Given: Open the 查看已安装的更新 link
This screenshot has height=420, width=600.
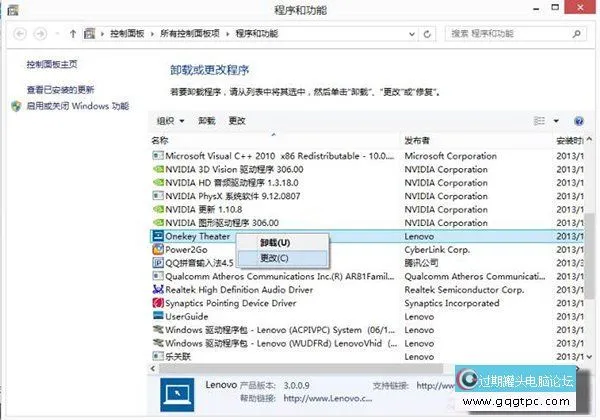Looking at the screenshot, I should point(60,90).
